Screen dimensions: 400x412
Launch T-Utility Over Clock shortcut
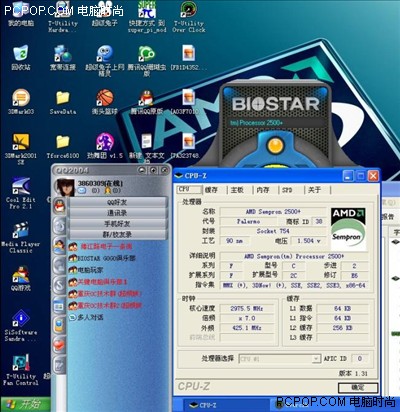pyautogui.click(x=189, y=17)
